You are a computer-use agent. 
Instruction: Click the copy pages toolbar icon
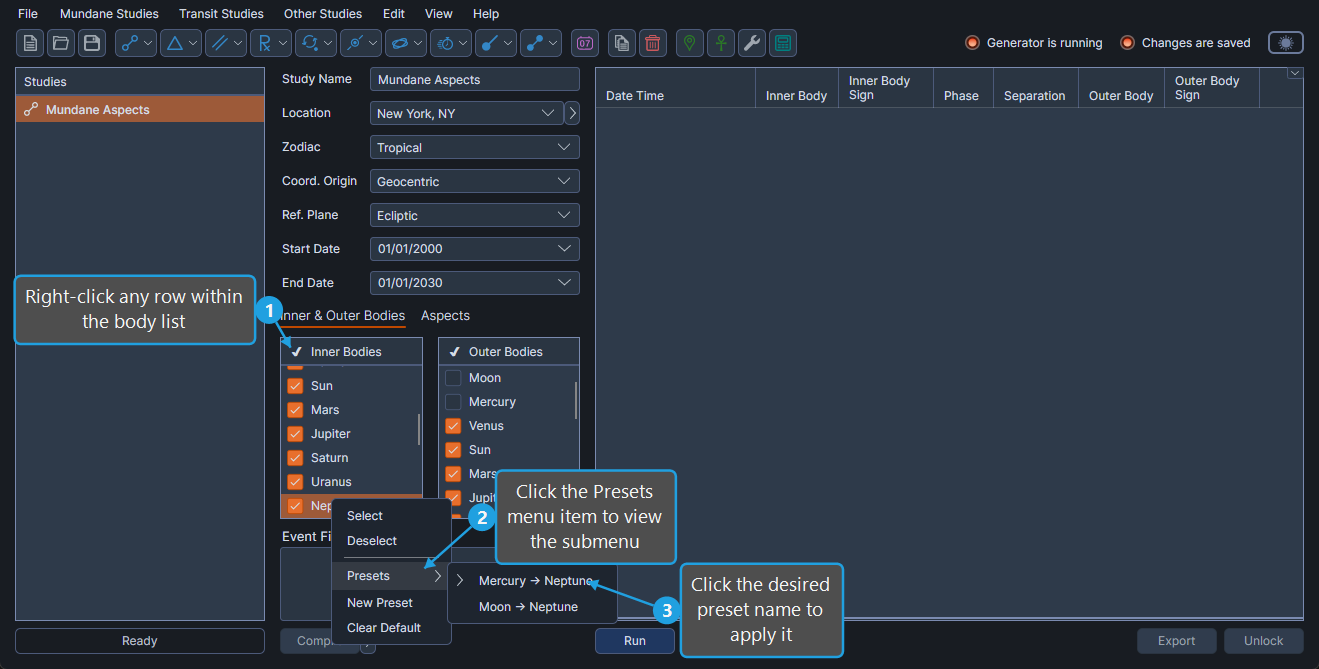[x=622, y=43]
